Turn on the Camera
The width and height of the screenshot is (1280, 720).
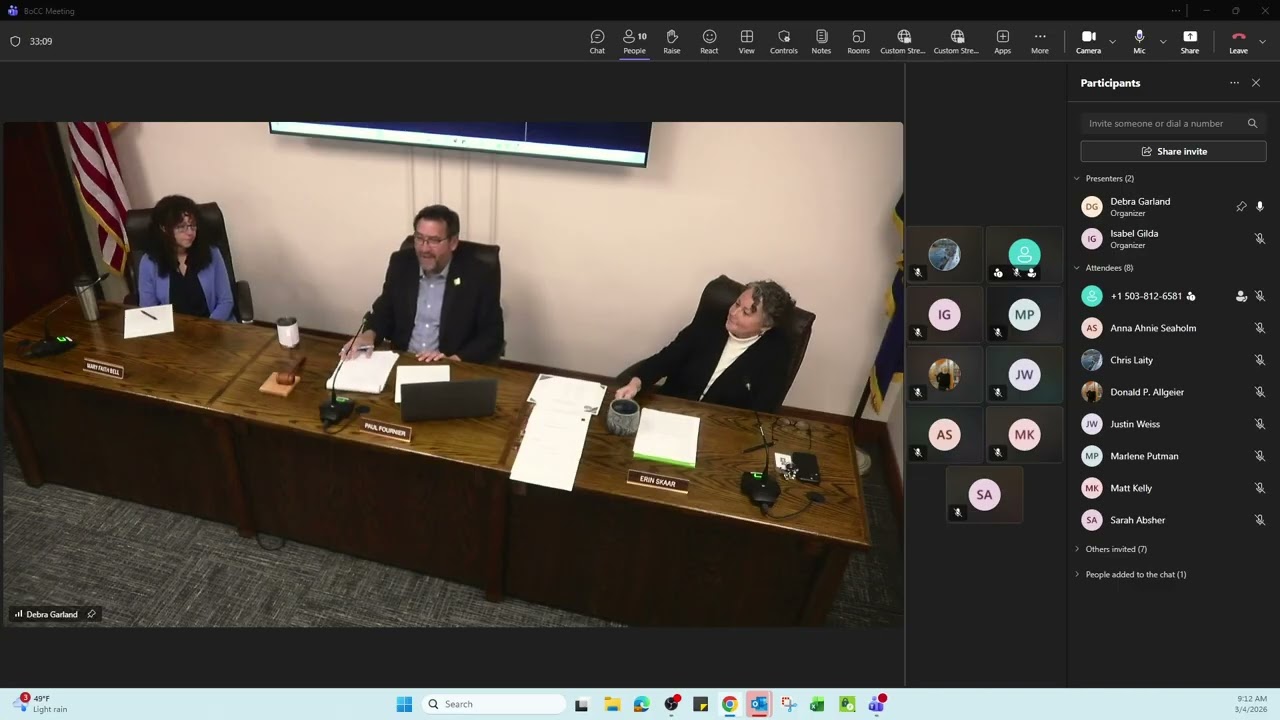(x=1088, y=41)
